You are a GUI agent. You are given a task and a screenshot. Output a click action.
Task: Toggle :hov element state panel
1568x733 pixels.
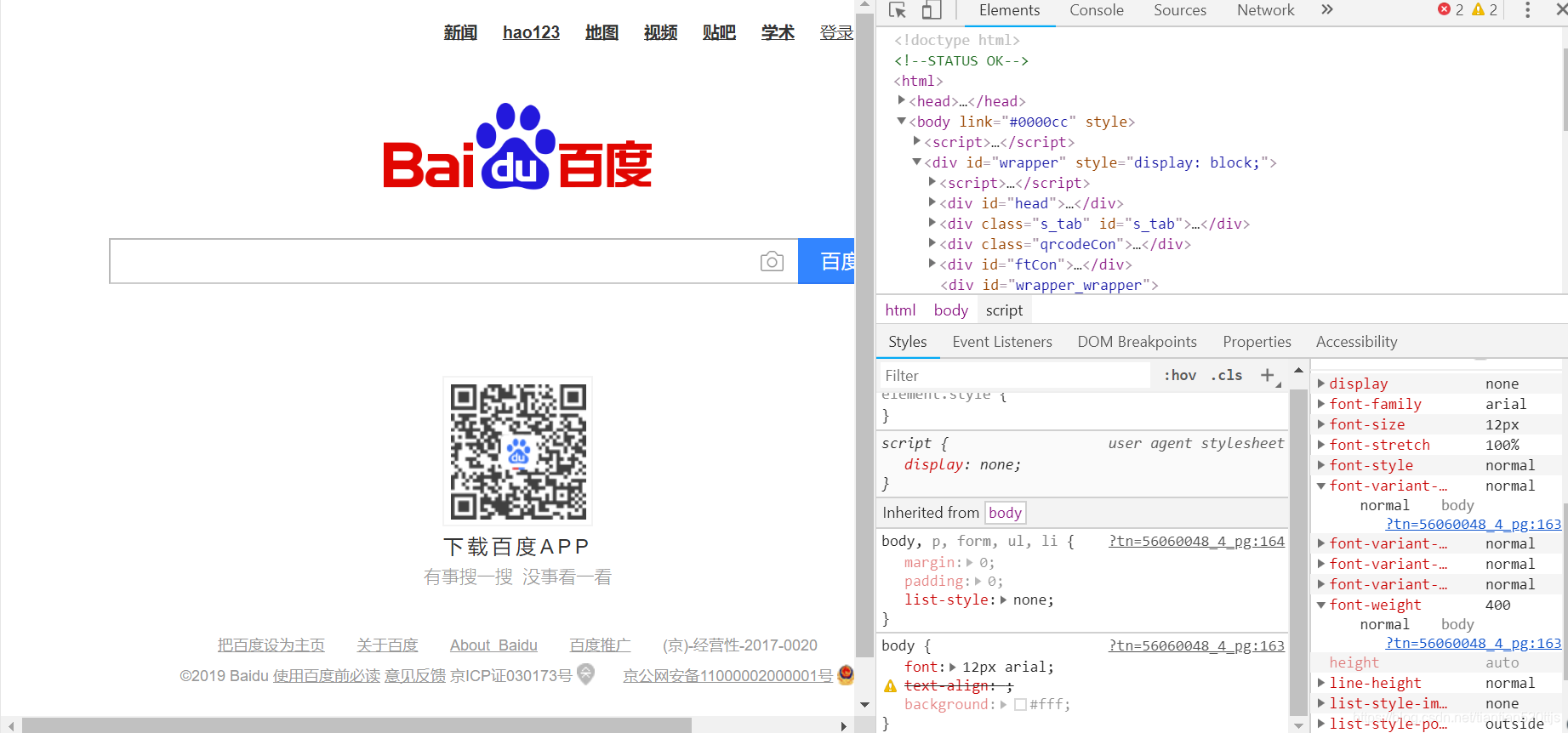pos(1180,375)
